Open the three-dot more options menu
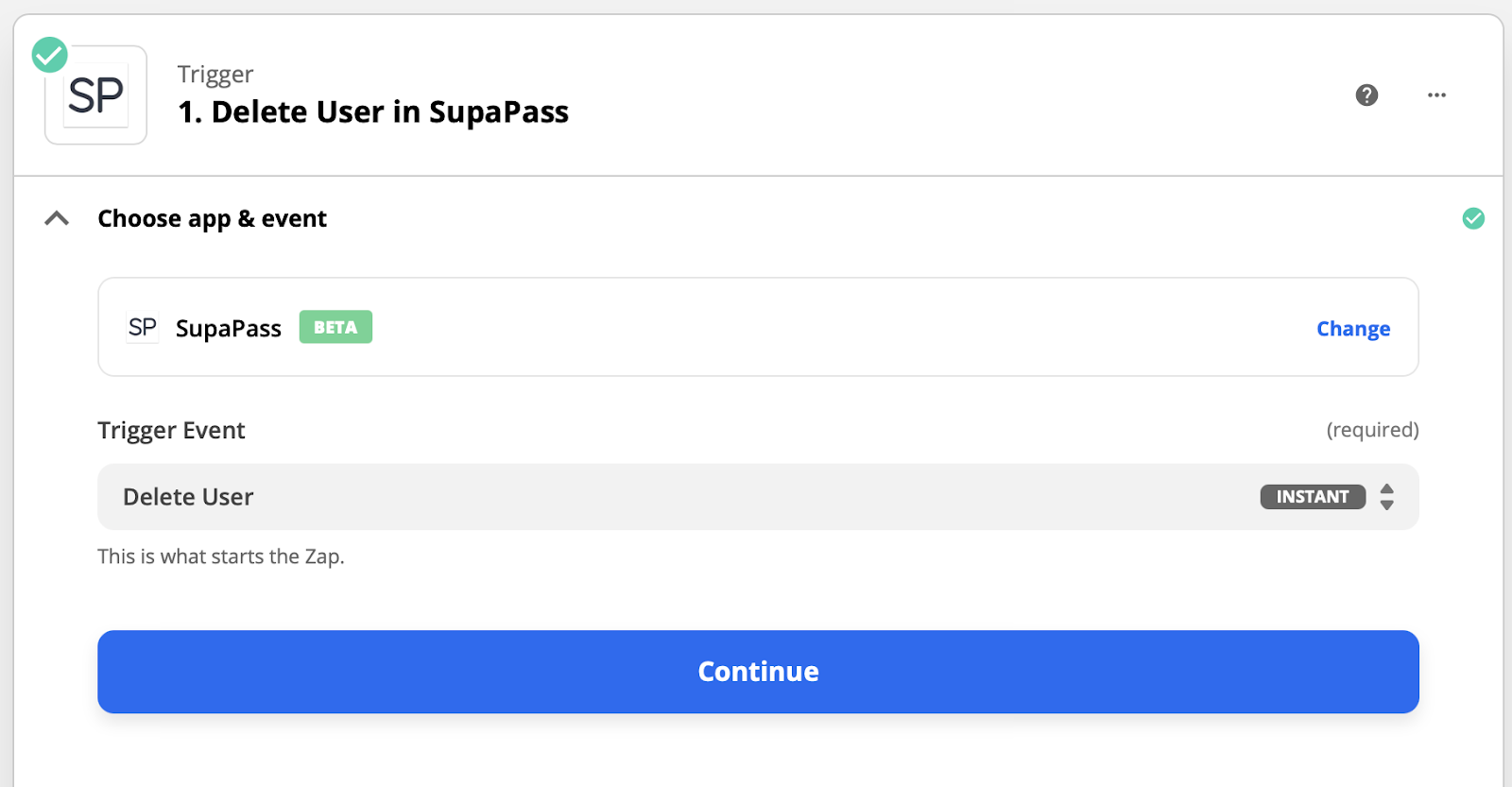The width and height of the screenshot is (1512, 787). pyautogui.click(x=1436, y=95)
